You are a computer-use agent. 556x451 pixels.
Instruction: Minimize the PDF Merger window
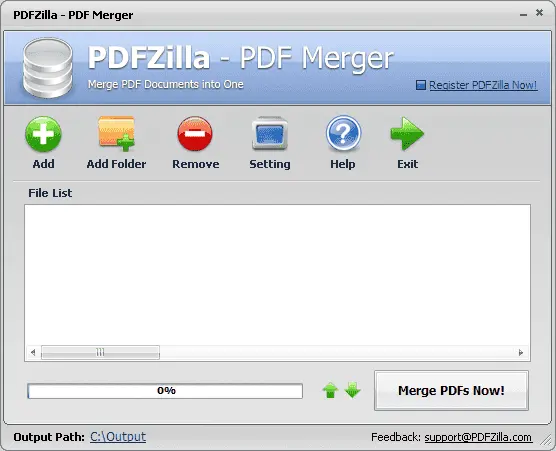pos(523,14)
